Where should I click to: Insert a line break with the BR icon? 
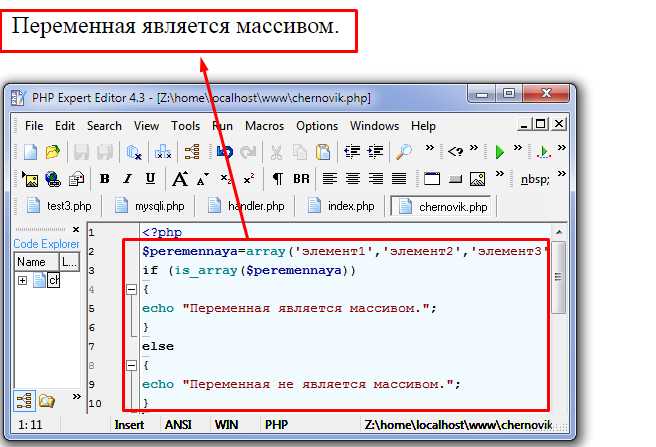pos(301,179)
